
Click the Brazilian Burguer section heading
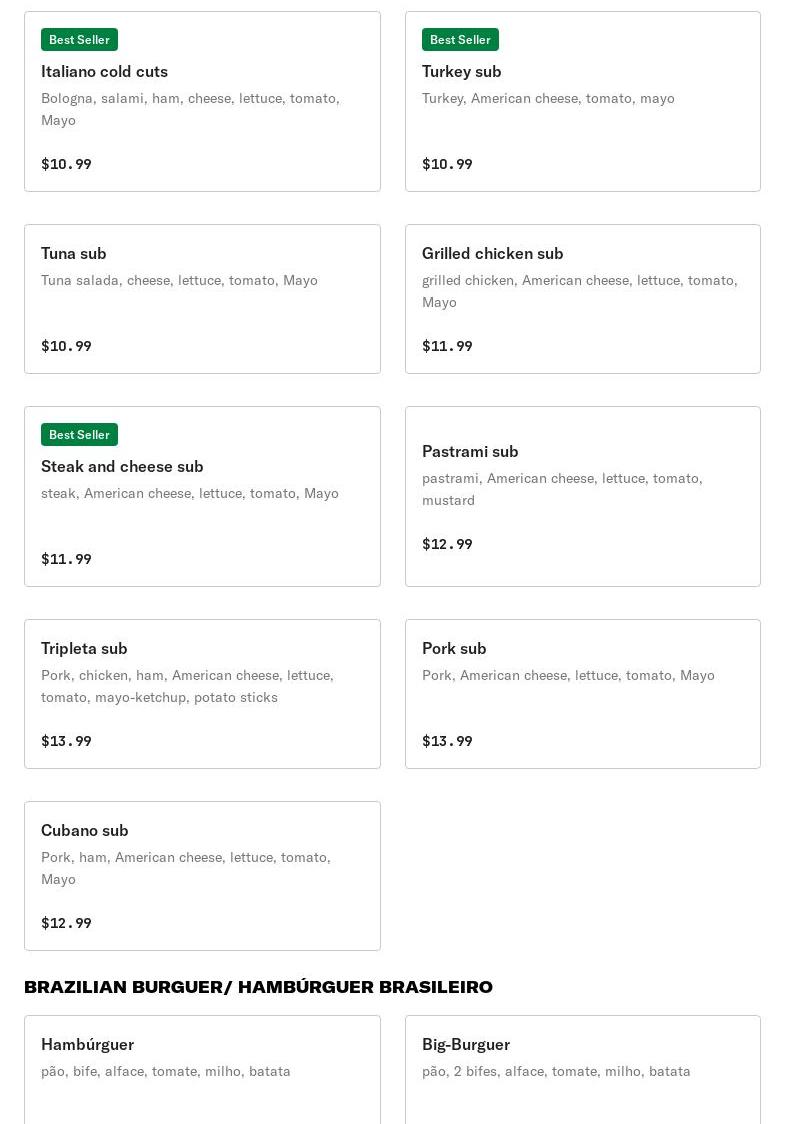(258, 988)
